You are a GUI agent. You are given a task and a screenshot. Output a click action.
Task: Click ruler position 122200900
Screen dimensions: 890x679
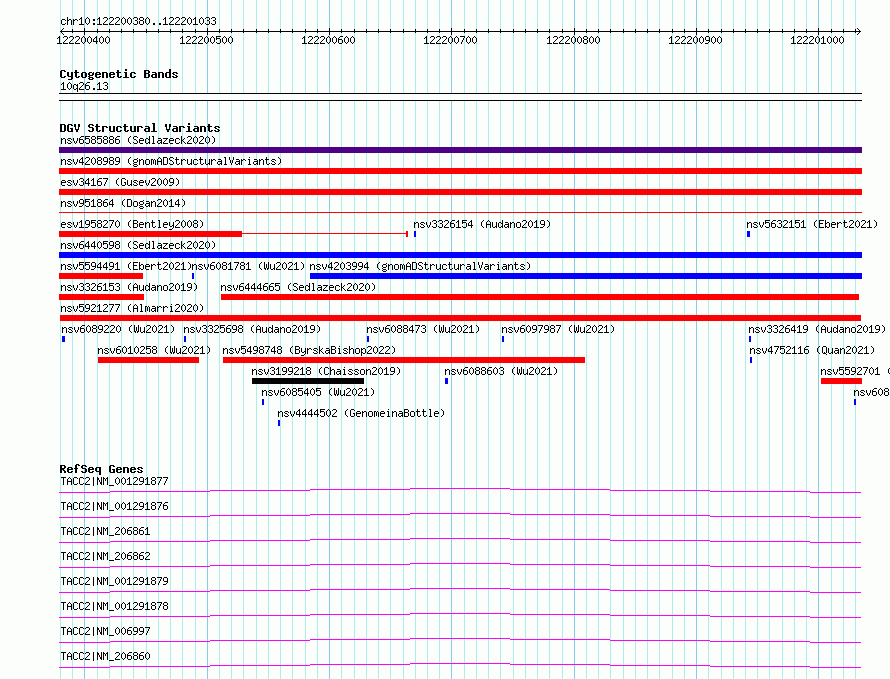pyautogui.click(x=695, y=40)
